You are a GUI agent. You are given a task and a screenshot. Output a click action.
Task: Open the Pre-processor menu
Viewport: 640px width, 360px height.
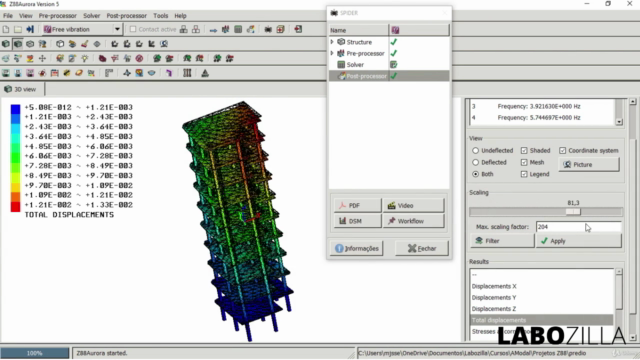(58, 16)
